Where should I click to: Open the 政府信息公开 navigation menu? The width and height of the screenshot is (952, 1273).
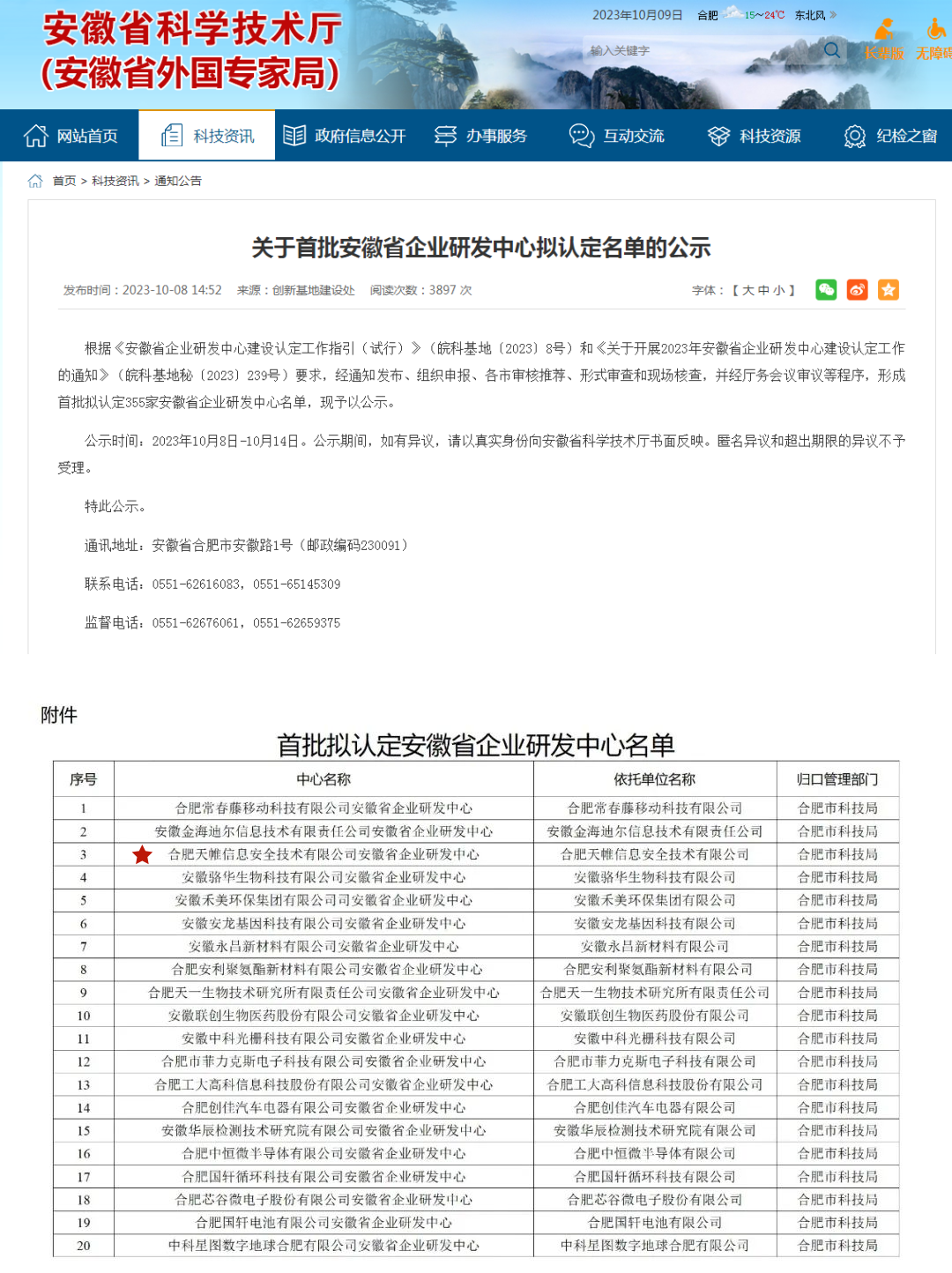point(344,136)
